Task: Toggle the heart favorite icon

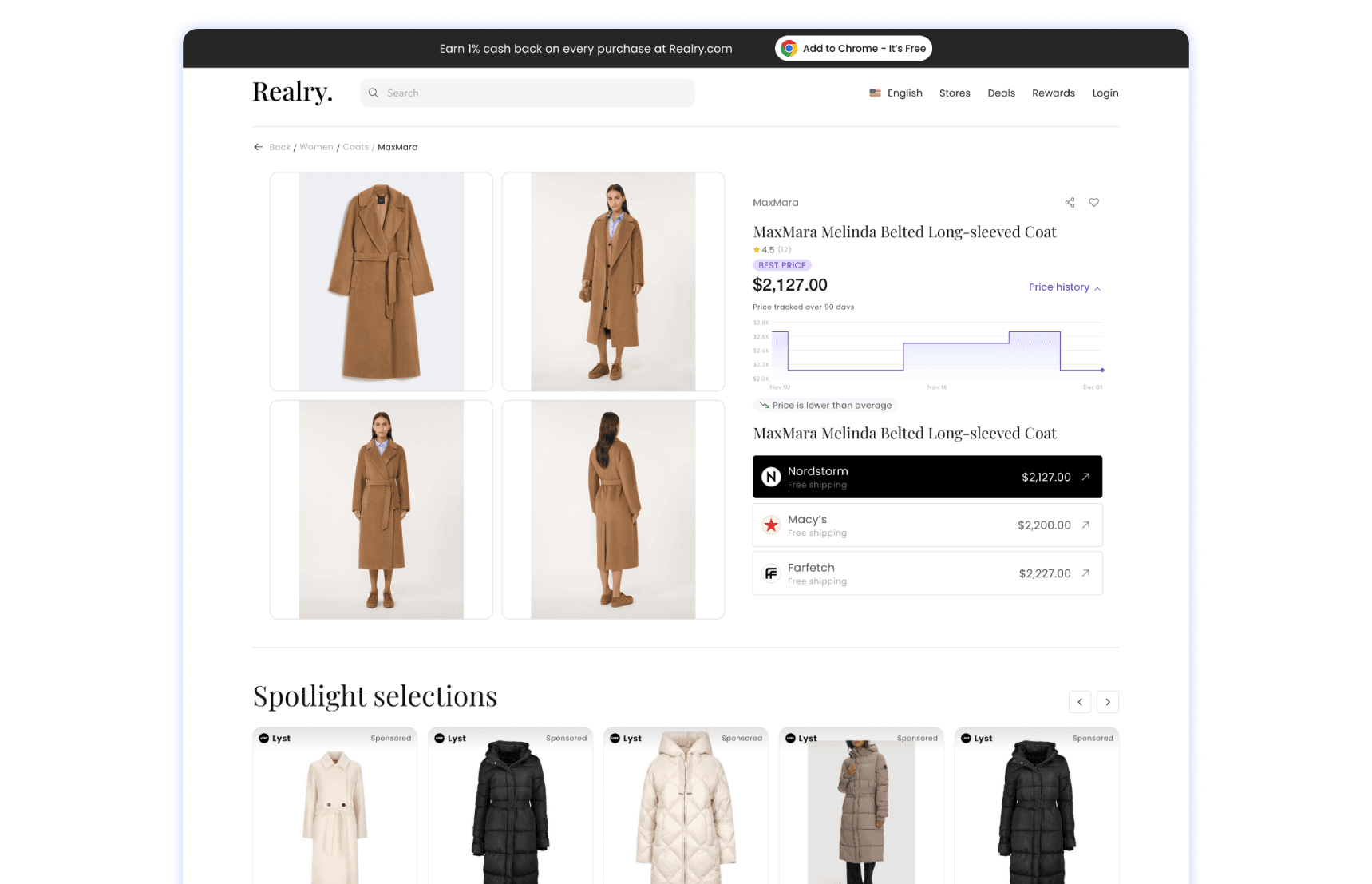Action: (x=1093, y=203)
